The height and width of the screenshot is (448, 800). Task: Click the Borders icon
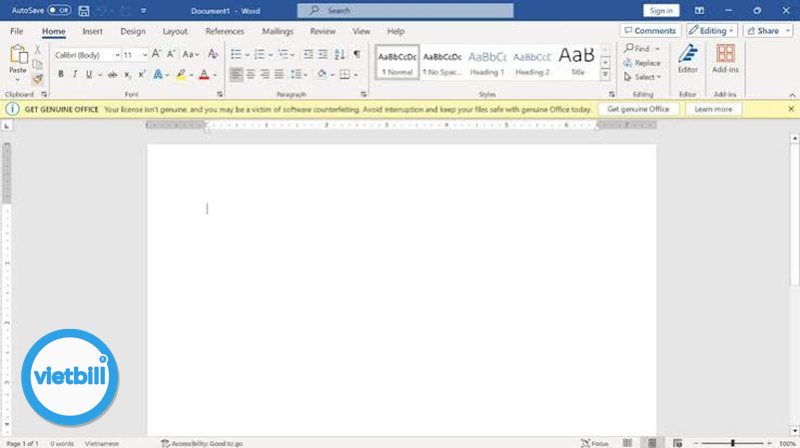pyautogui.click(x=345, y=74)
